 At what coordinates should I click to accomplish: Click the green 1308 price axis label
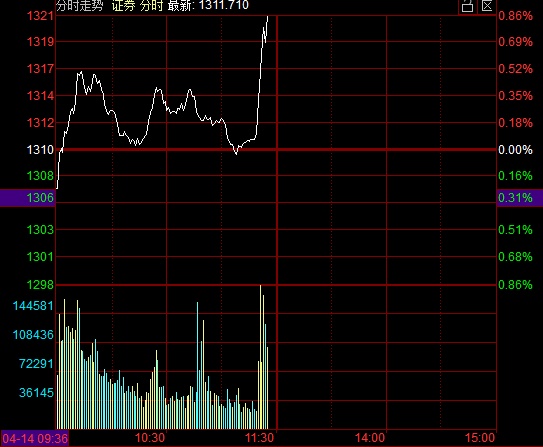[x=41, y=176]
